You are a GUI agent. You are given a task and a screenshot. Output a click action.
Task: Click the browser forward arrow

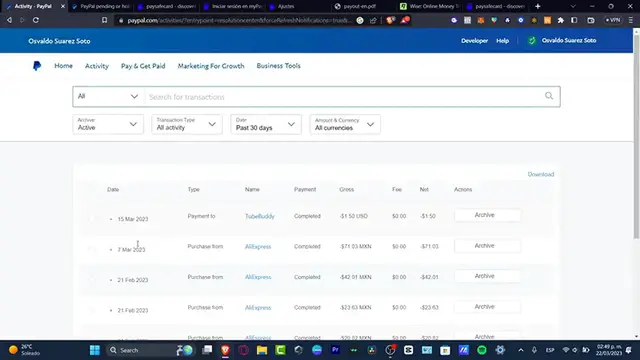pos(22,20)
